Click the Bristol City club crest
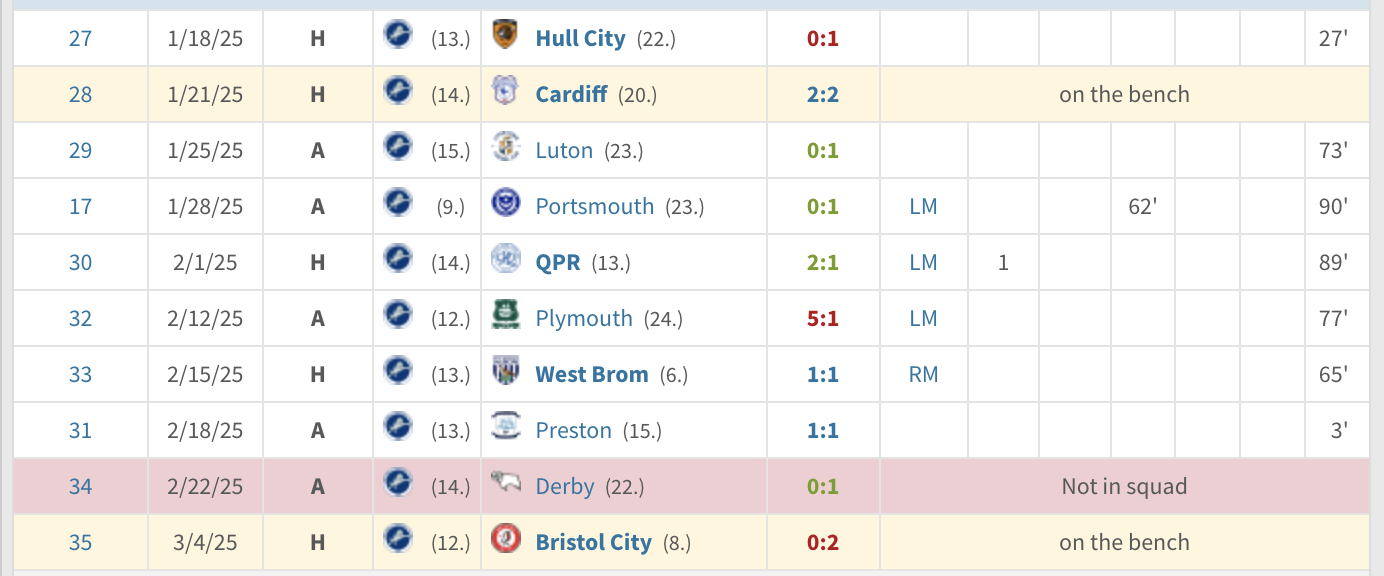 tap(505, 540)
